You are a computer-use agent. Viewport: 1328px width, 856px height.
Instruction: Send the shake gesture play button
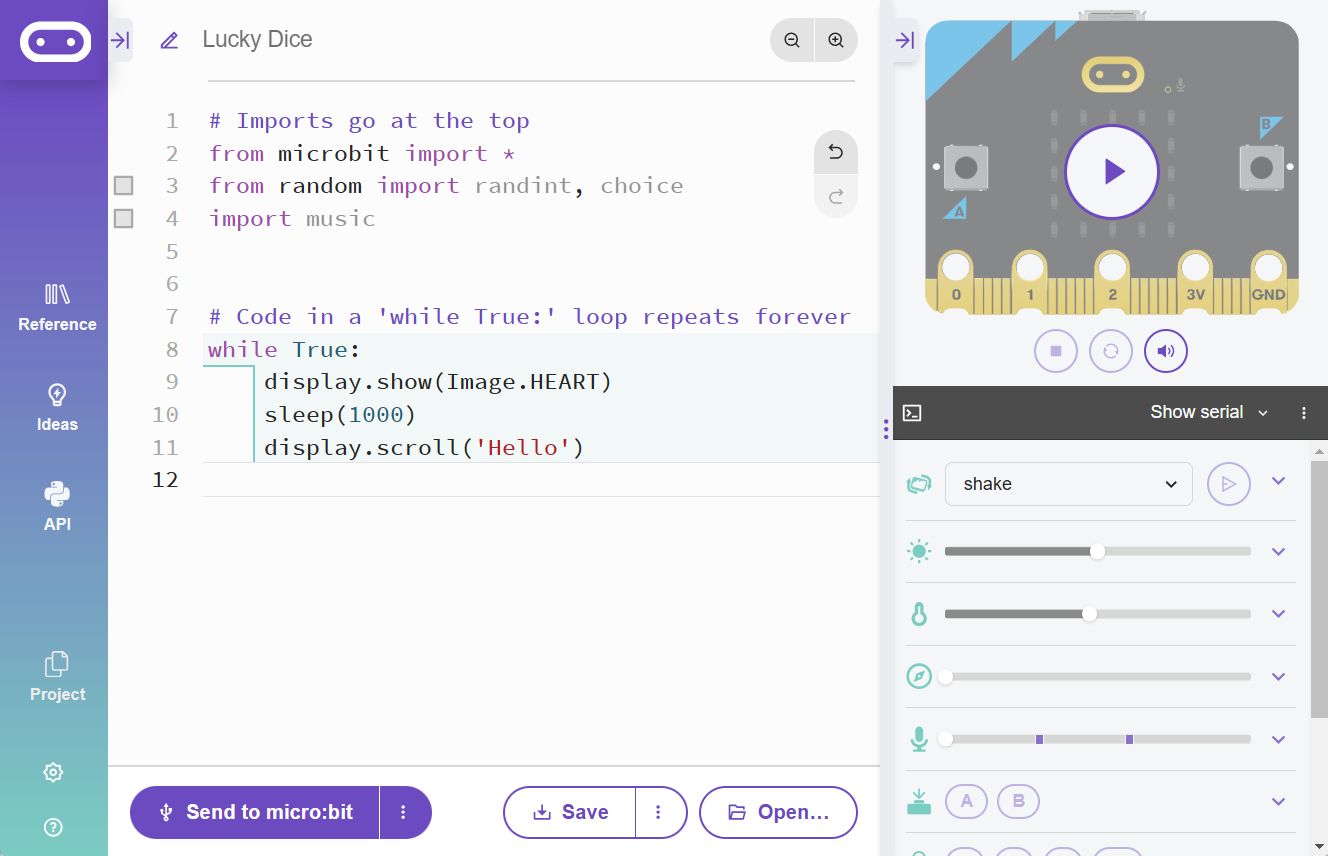(1229, 484)
